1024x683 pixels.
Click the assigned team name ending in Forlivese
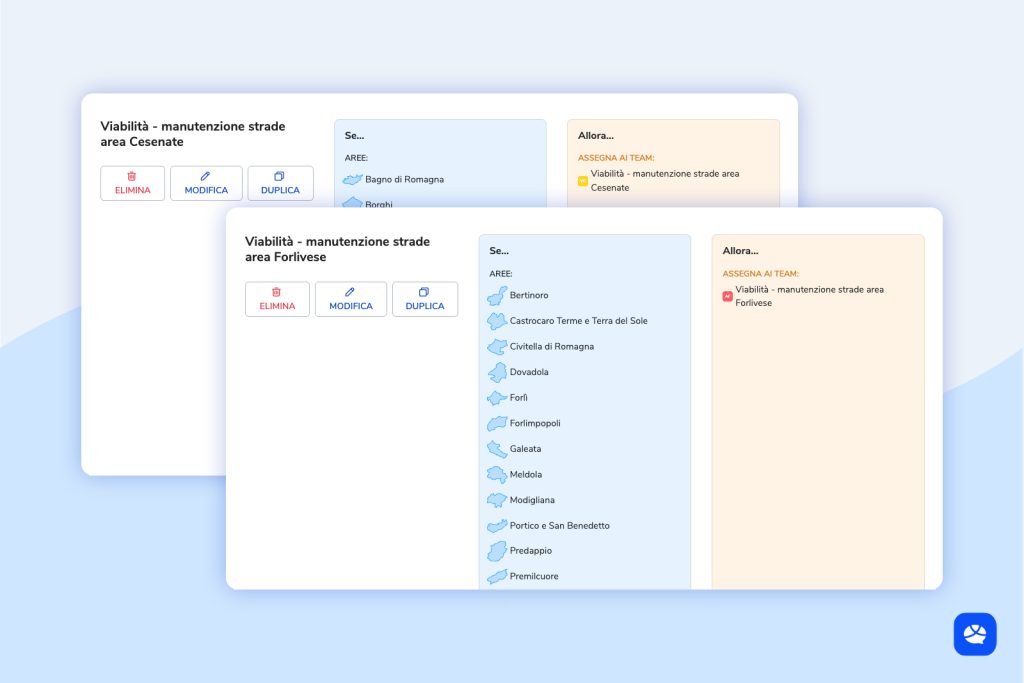click(810, 296)
